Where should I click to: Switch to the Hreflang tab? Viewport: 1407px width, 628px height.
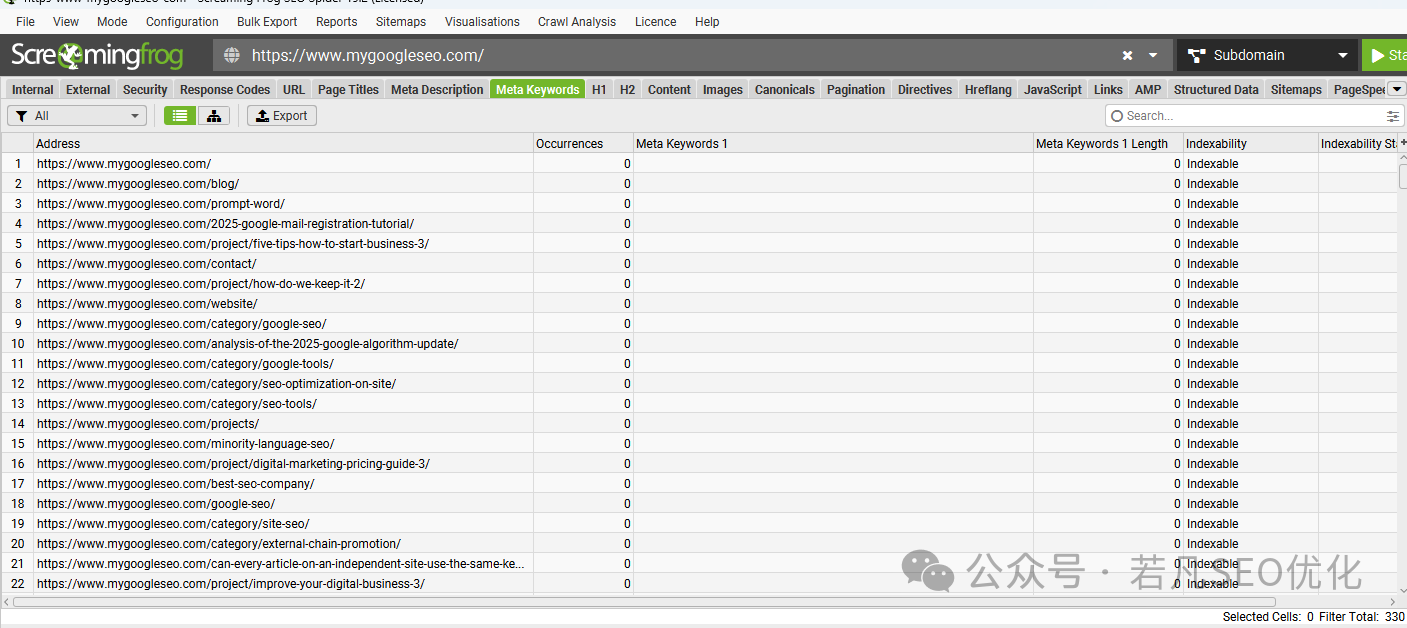[x=988, y=89]
